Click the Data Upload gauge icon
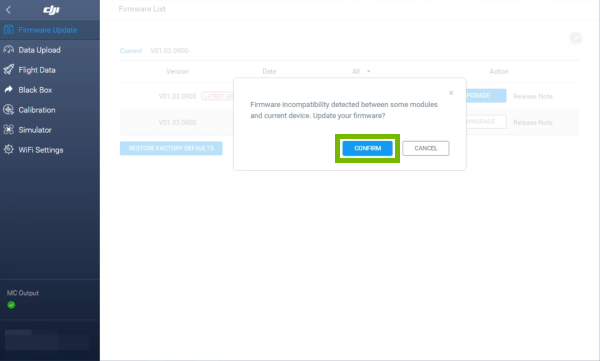 coord(8,50)
